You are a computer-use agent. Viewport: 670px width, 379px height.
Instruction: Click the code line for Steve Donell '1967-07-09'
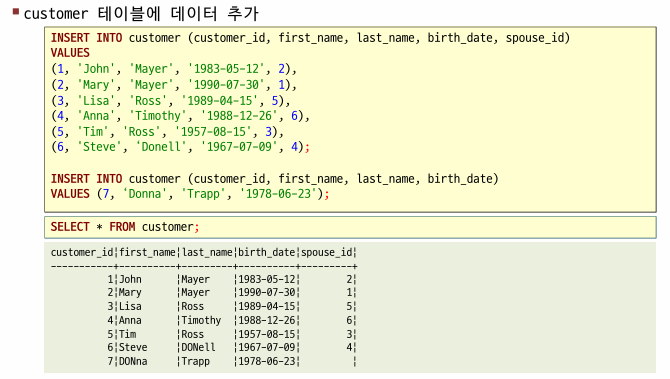[x=180, y=147]
